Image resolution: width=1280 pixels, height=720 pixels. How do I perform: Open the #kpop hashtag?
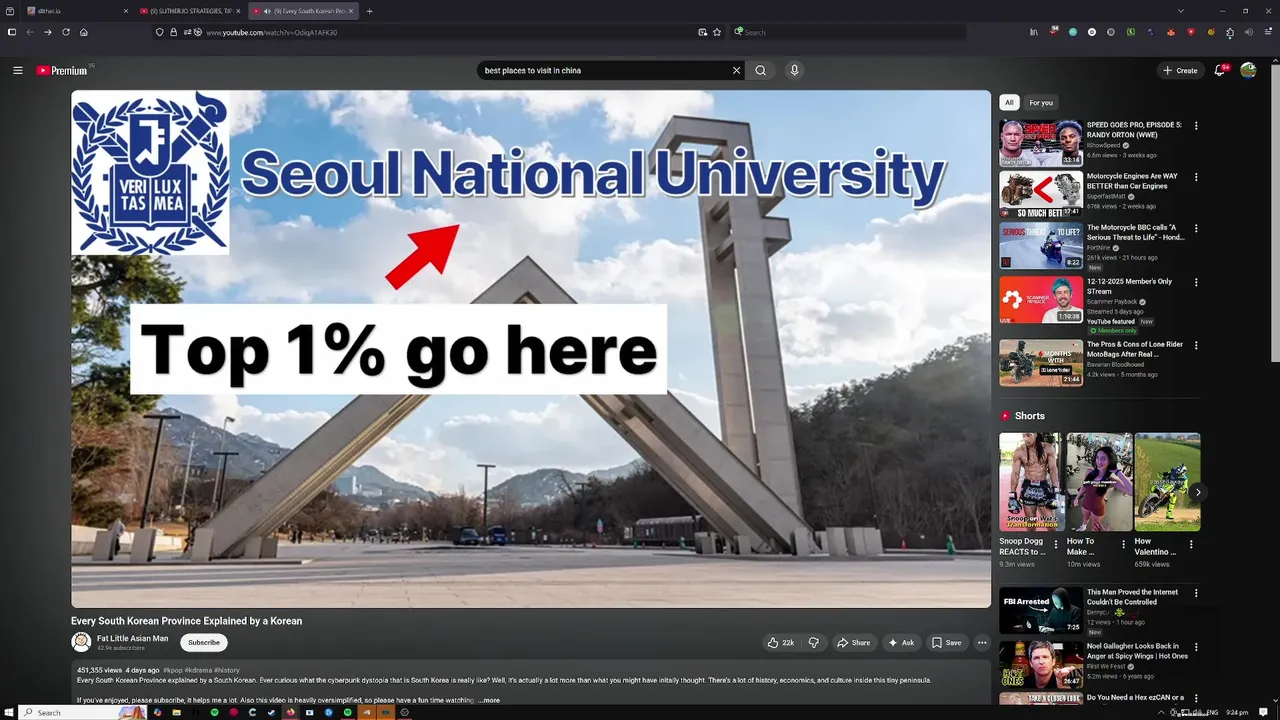(173, 670)
